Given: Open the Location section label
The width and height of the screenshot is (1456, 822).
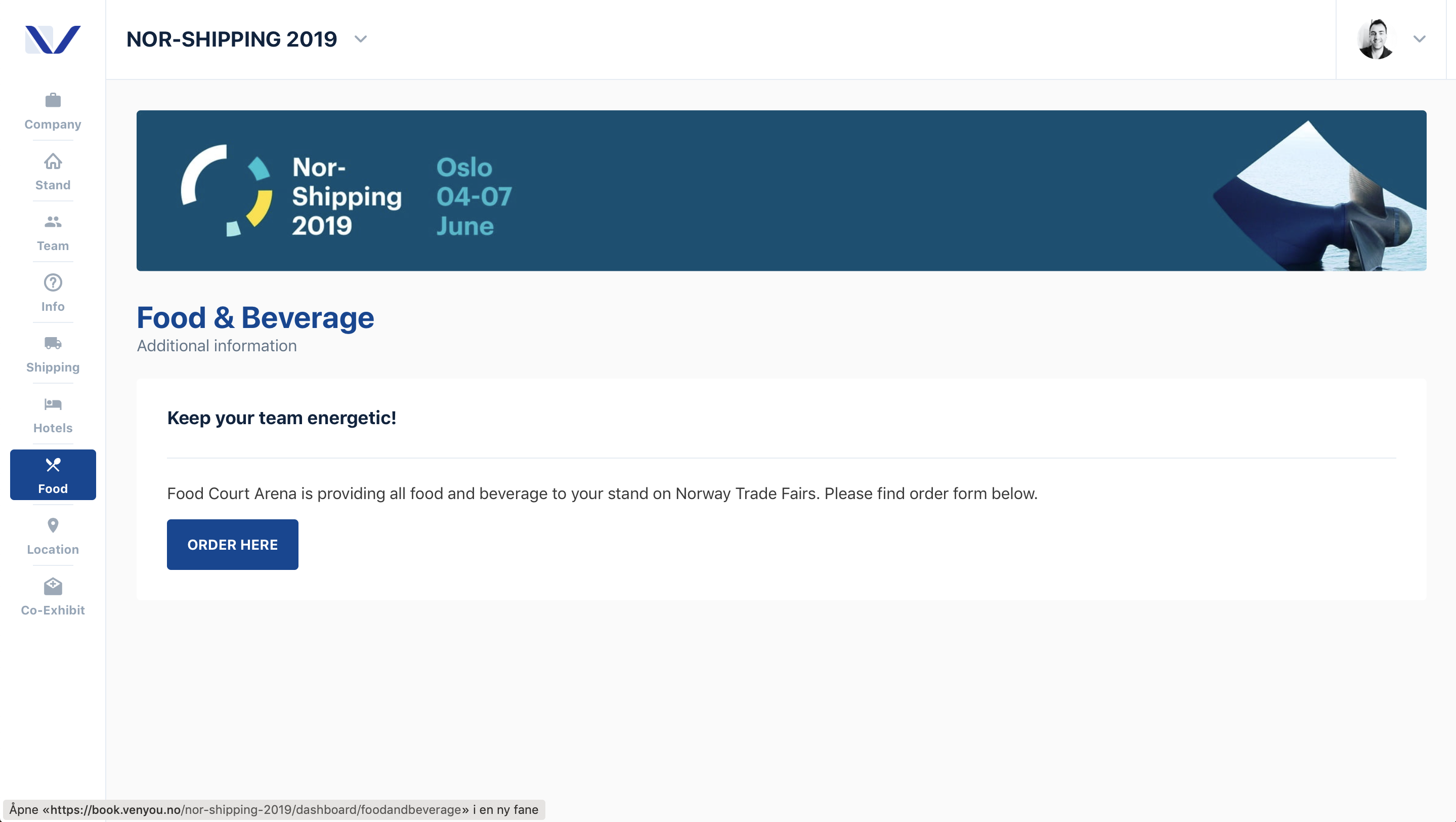Looking at the screenshot, I should (x=53, y=550).
